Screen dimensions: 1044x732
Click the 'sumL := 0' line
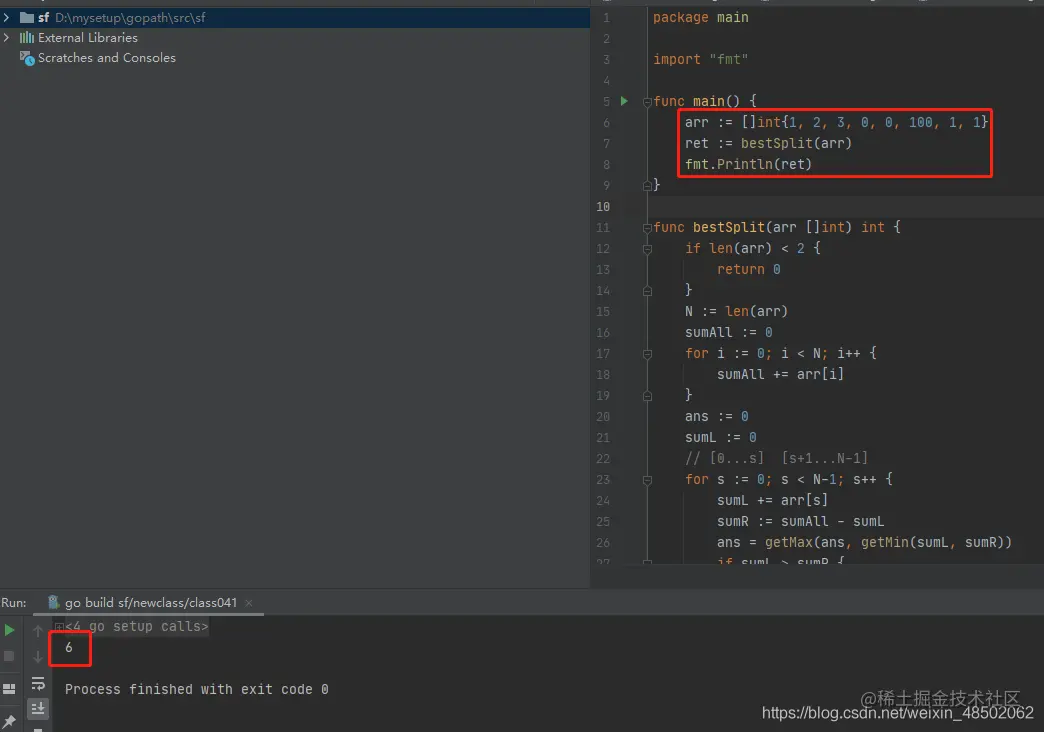[x=720, y=438]
